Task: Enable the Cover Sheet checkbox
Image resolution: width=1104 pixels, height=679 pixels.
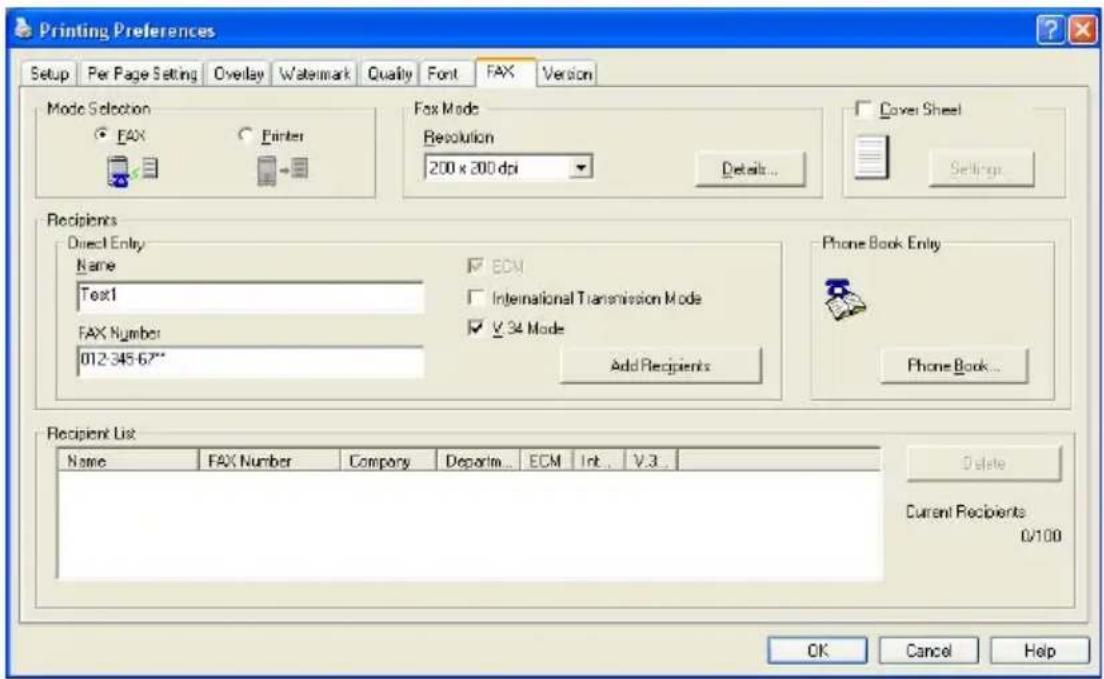Action: [862, 109]
